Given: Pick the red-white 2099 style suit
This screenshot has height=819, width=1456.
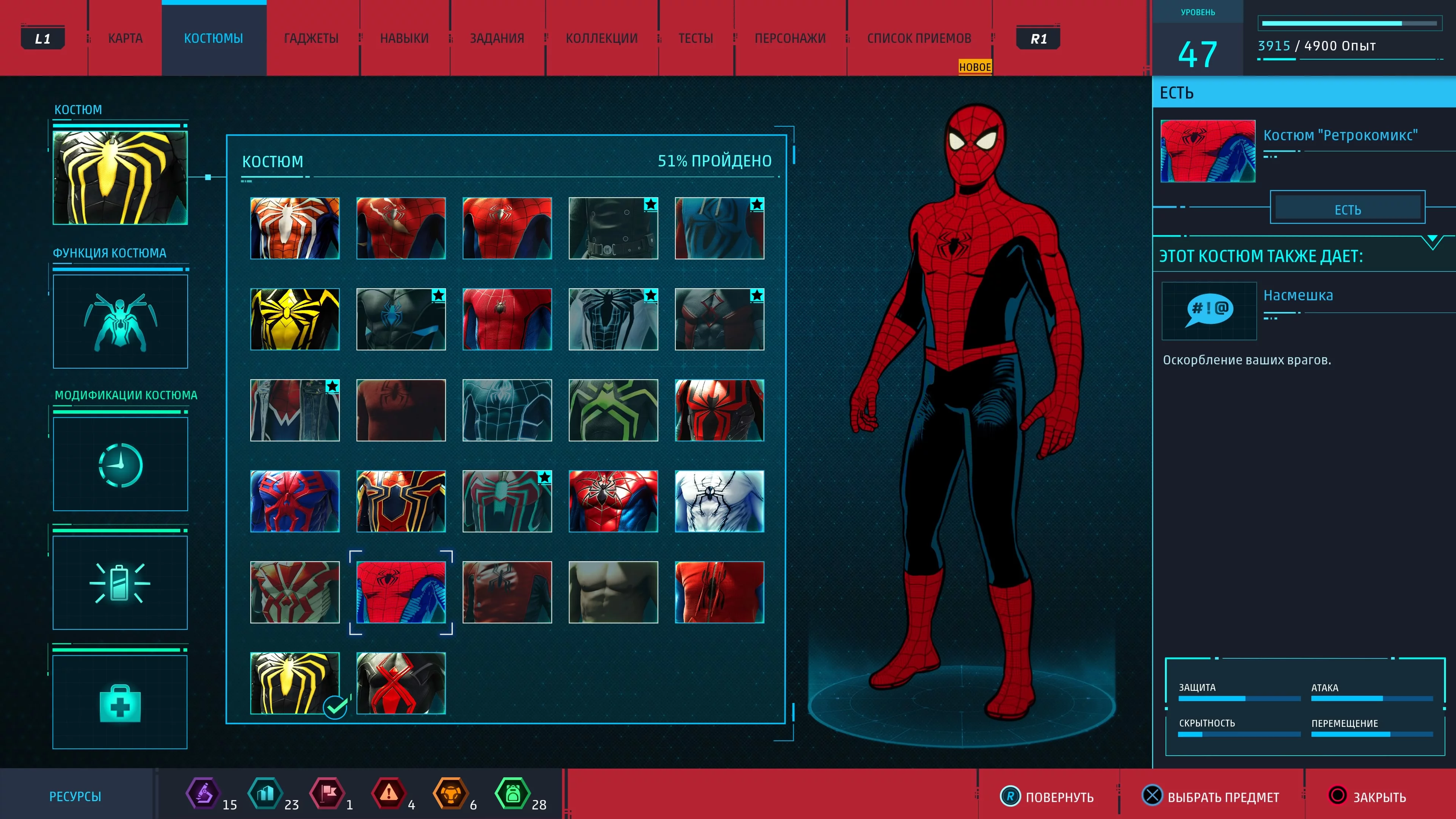Looking at the screenshot, I should (295, 592).
